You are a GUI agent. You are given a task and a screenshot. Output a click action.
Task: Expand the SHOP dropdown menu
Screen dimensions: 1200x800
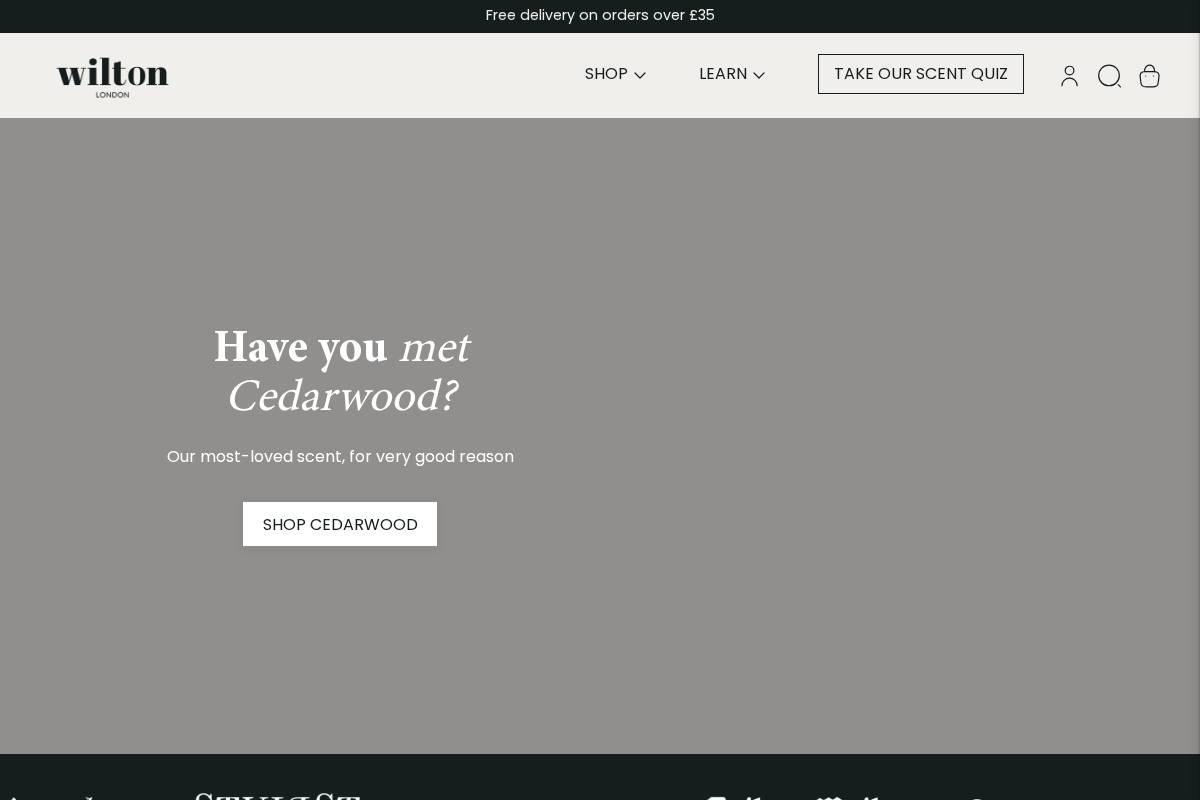(x=614, y=74)
